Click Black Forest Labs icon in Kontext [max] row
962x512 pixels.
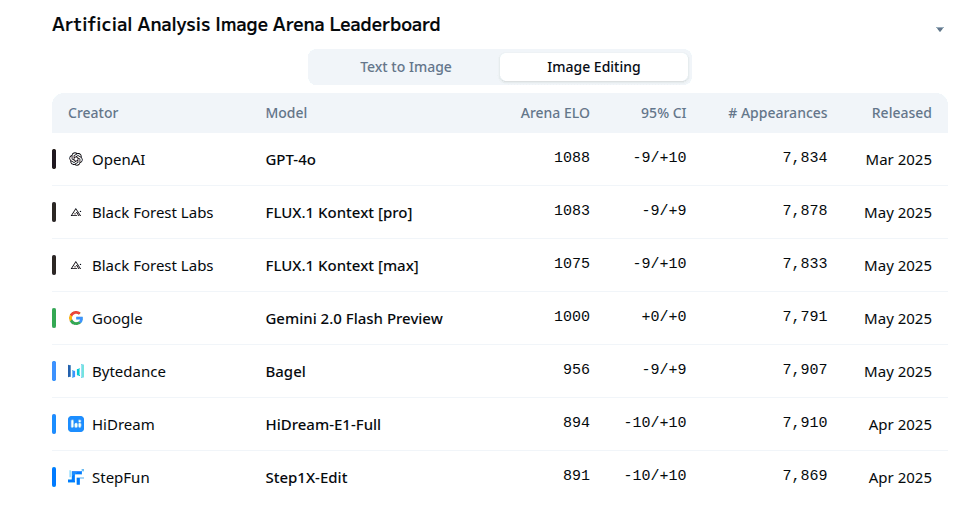click(x=76, y=266)
